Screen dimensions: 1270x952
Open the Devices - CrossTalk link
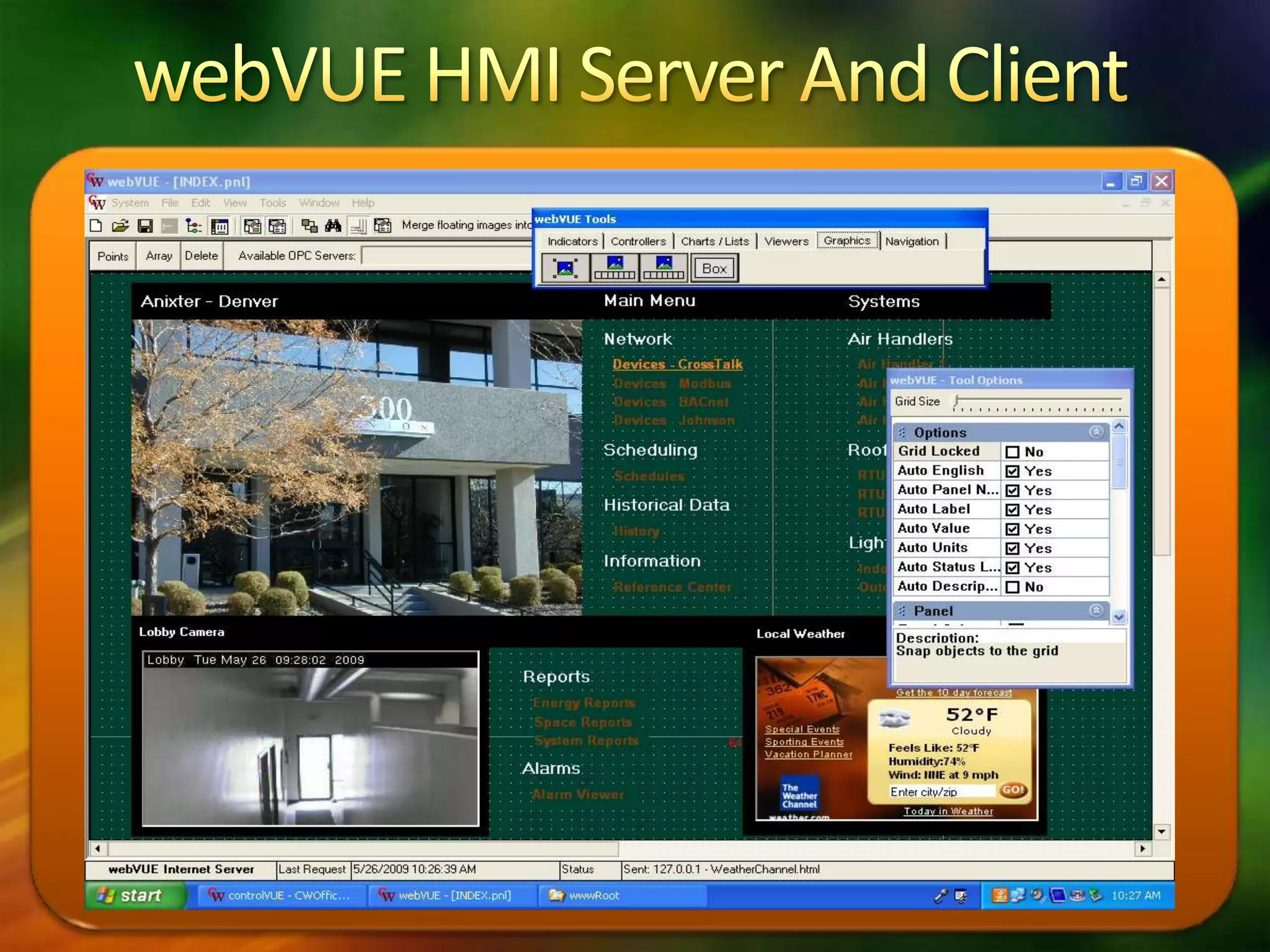(x=677, y=364)
